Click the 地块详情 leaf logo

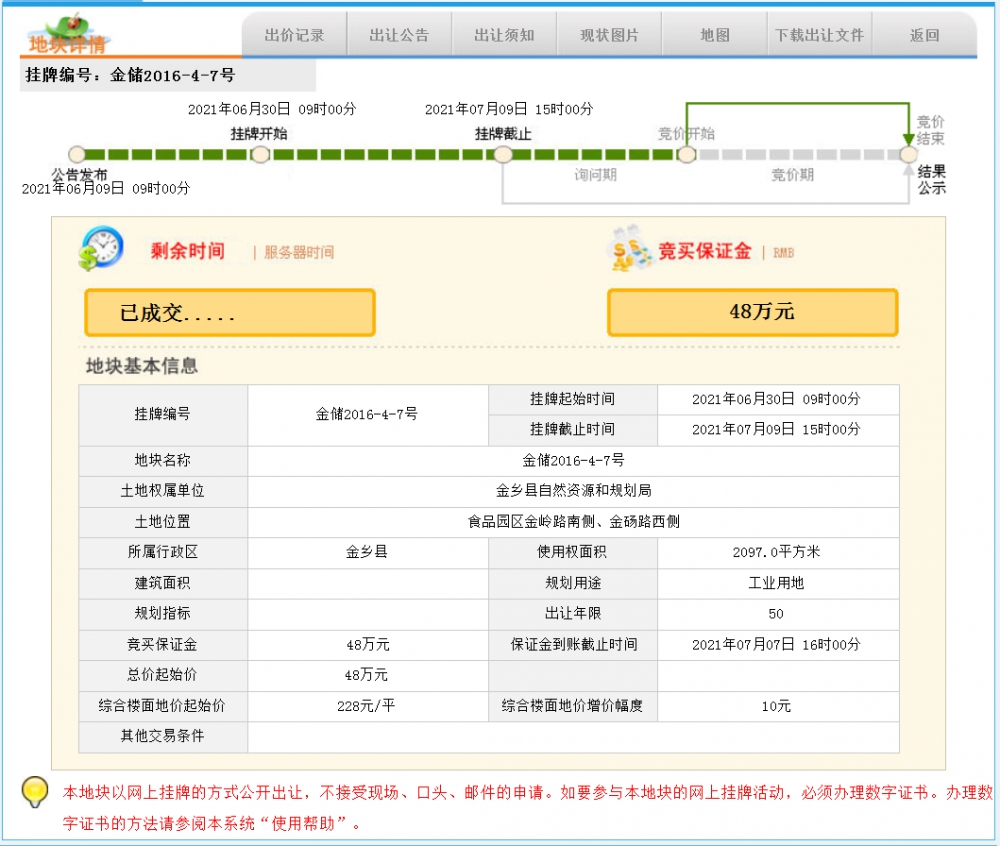pos(69,34)
